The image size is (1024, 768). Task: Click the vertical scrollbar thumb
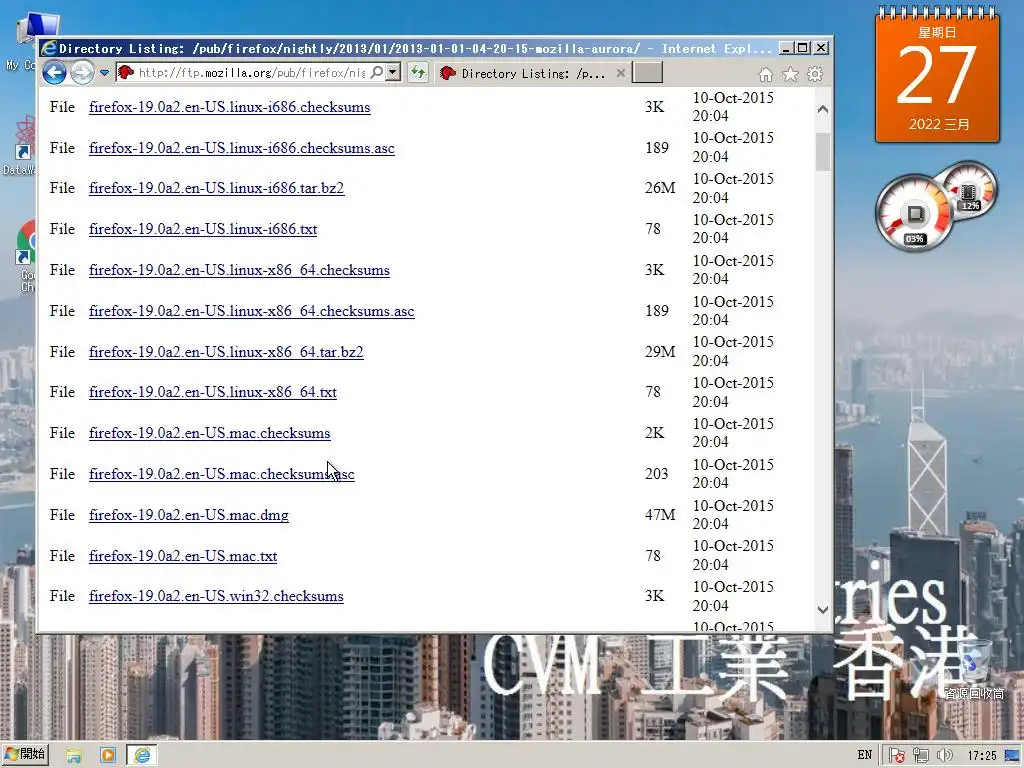pos(823,152)
